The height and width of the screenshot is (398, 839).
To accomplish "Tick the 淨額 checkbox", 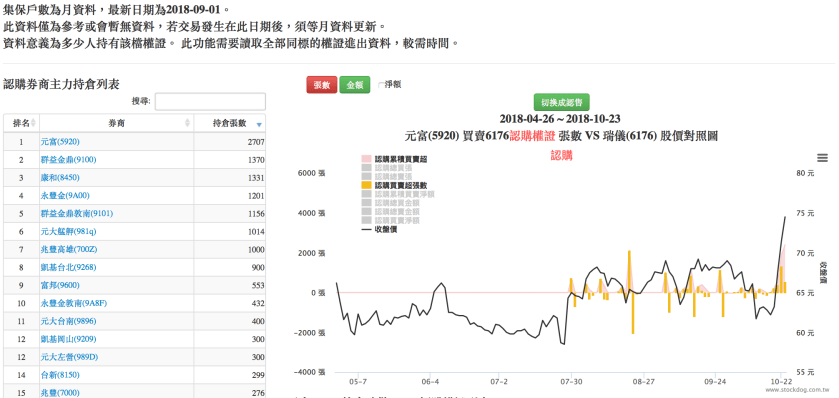I will [380, 85].
